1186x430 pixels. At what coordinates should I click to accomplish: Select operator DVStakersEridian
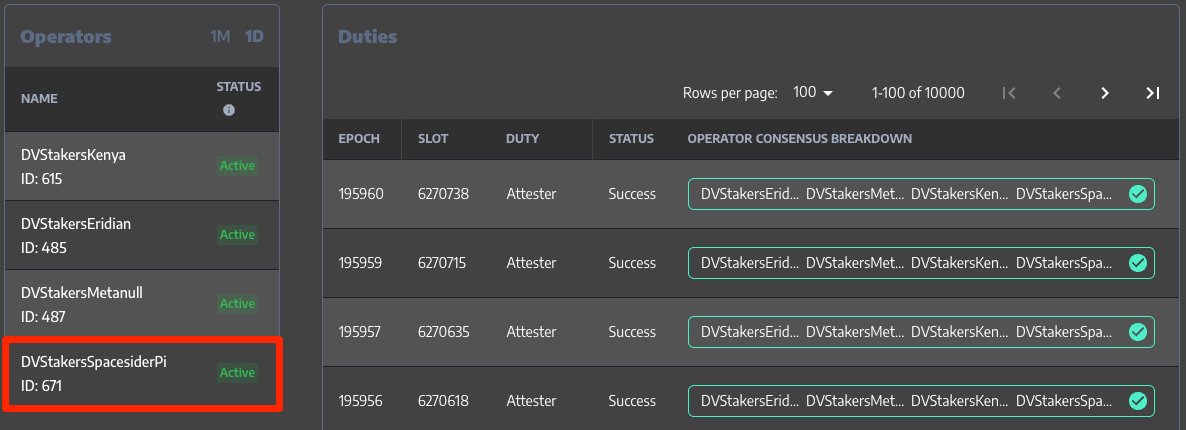click(142, 235)
